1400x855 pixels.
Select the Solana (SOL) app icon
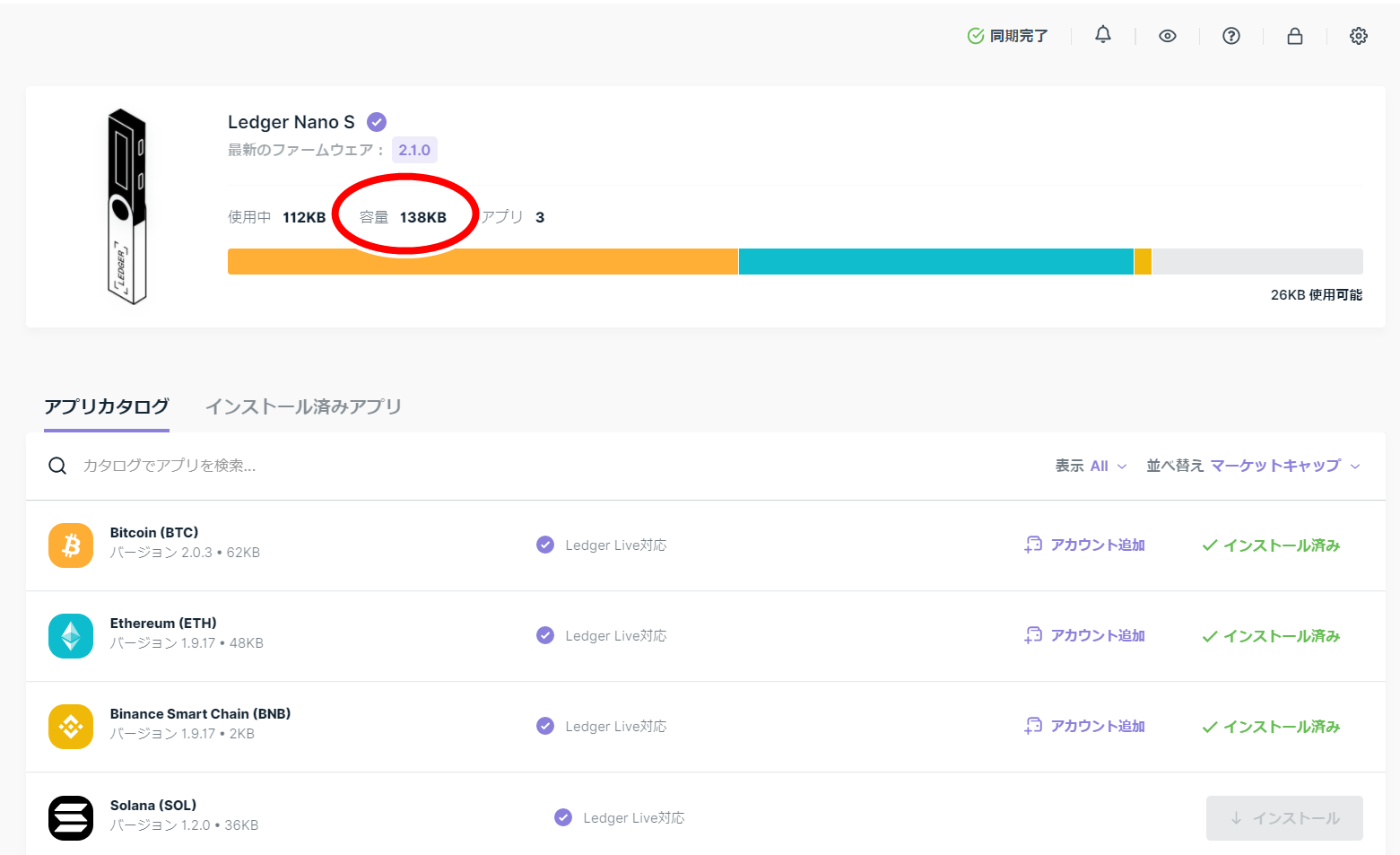(x=70, y=817)
